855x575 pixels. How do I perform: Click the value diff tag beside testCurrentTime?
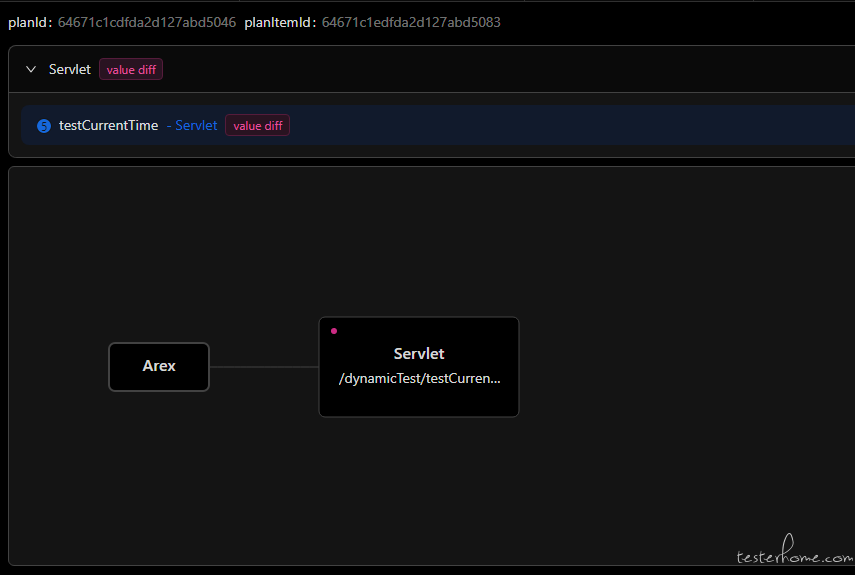pyautogui.click(x=257, y=125)
